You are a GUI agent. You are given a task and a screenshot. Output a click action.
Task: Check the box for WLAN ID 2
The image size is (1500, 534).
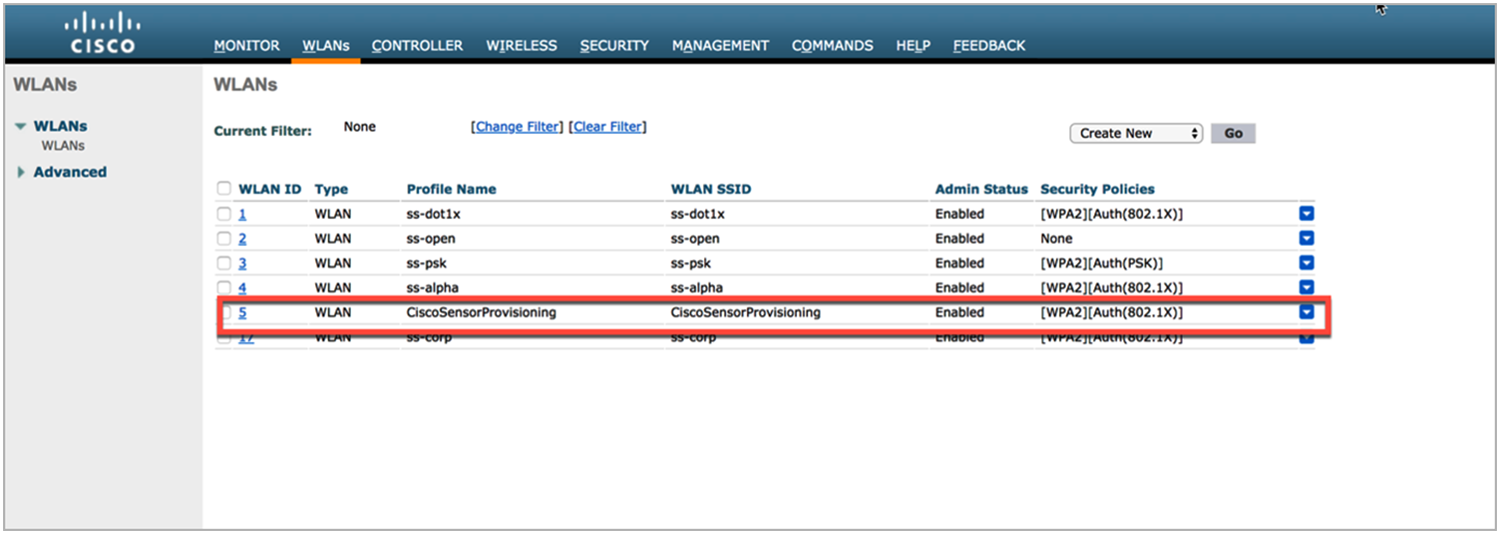tap(224, 238)
